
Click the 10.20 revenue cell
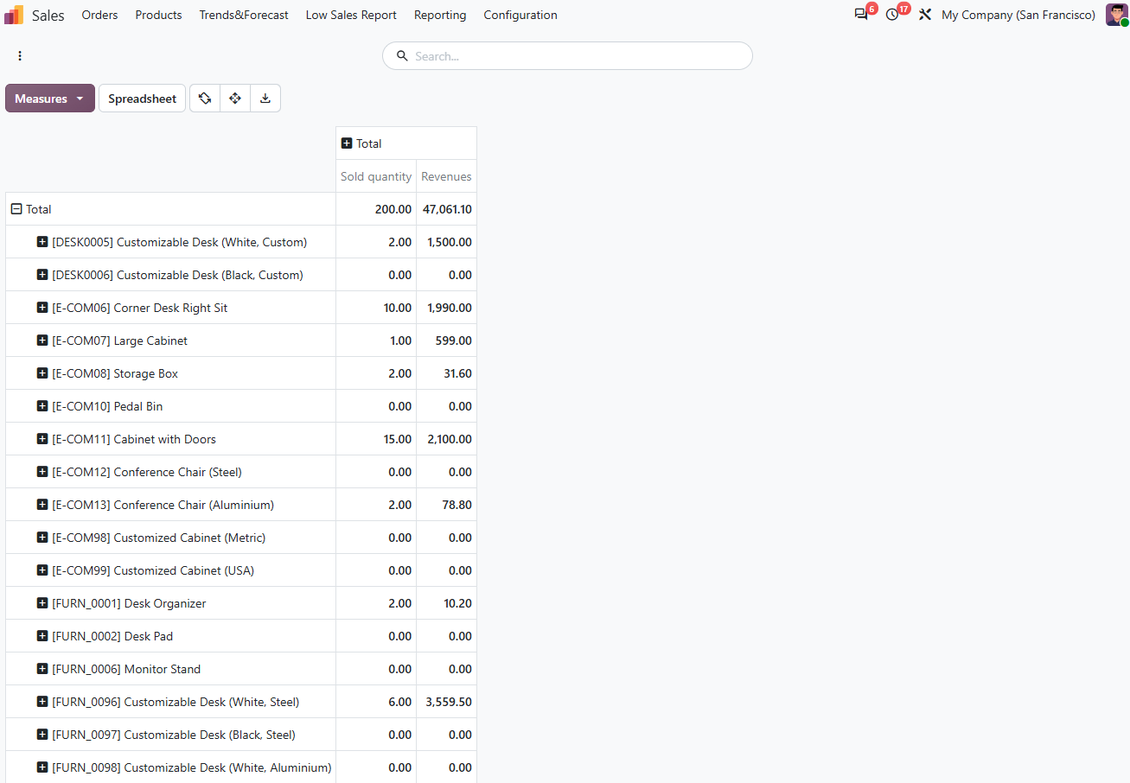pyautogui.click(x=446, y=603)
